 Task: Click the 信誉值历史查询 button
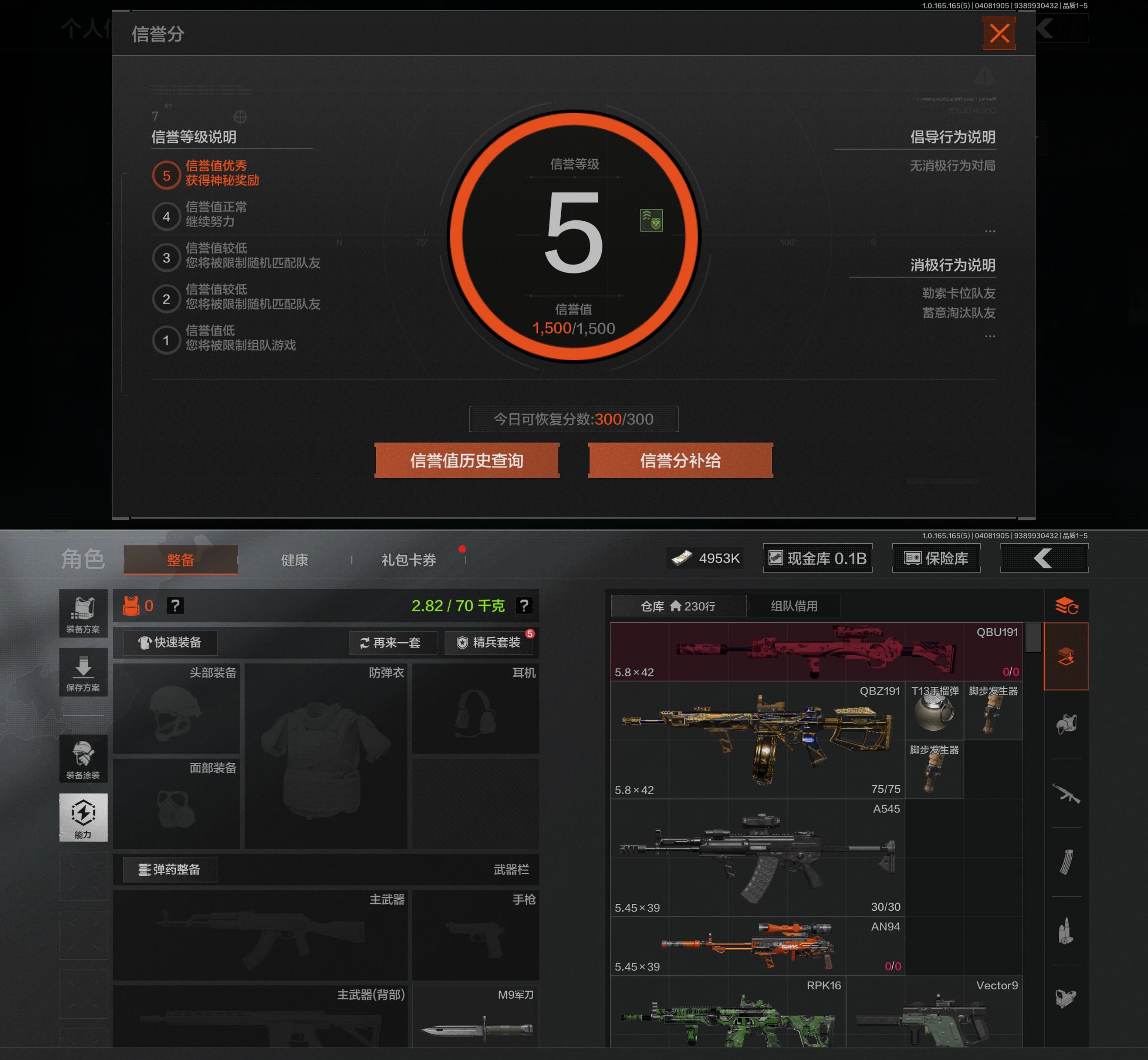pyautogui.click(x=466, y=460)
